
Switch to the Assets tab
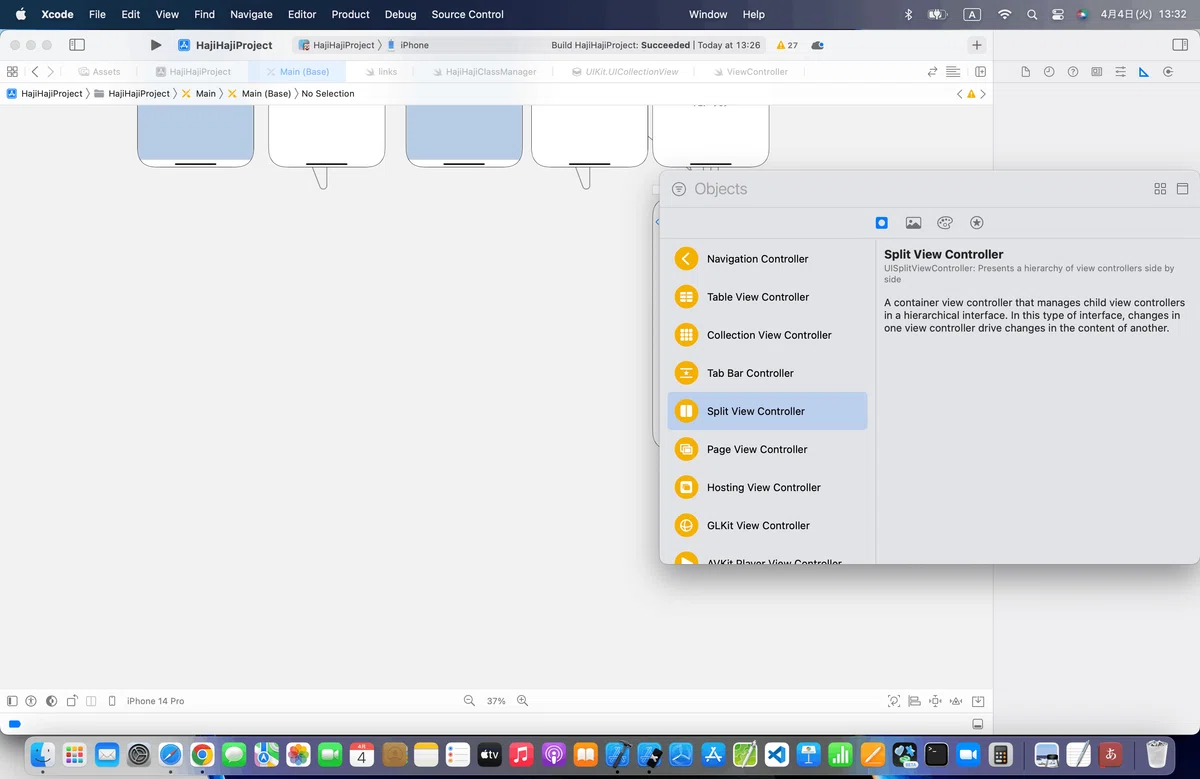[x=98, y=72]
